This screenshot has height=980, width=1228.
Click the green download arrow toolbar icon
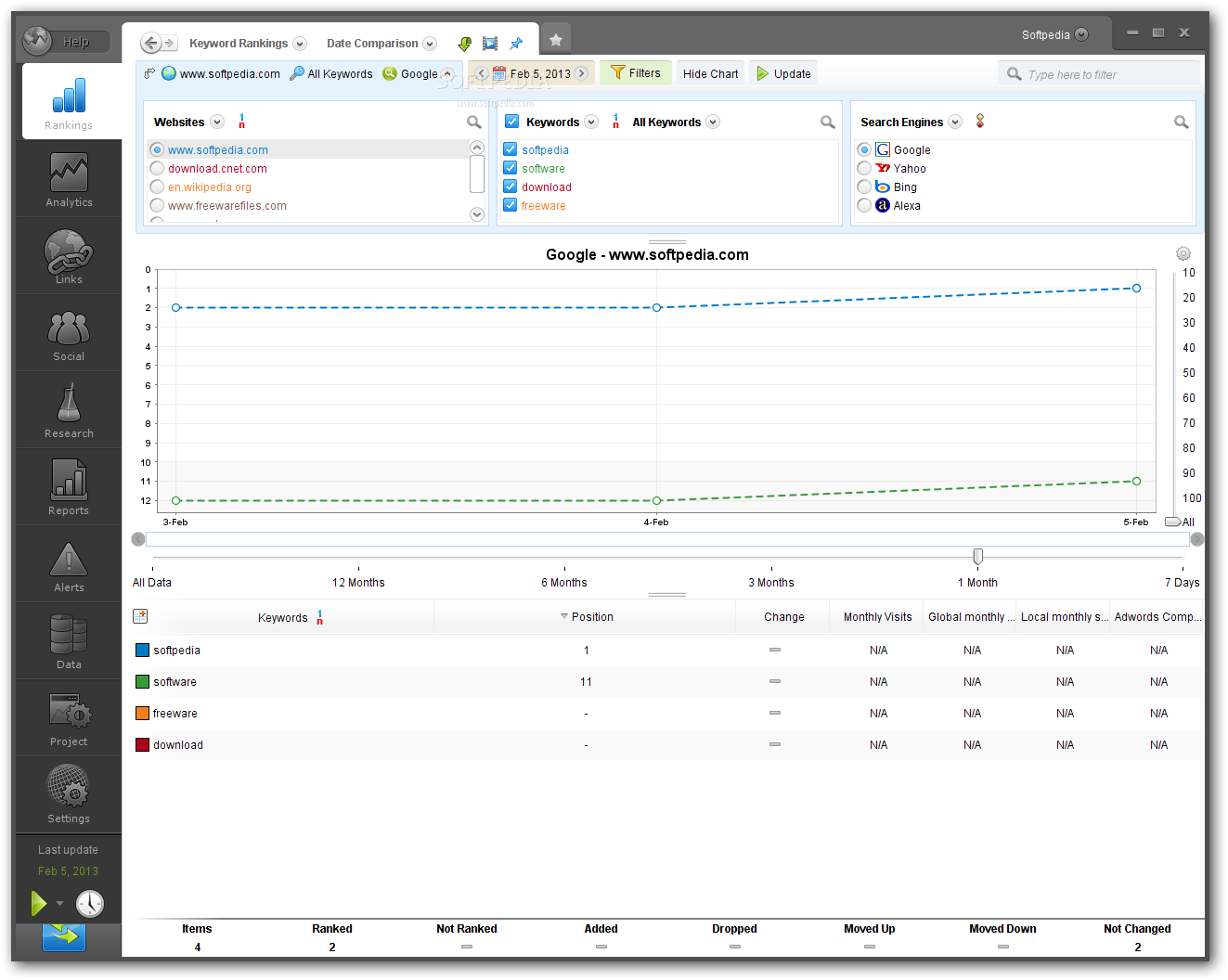coord(465,44)
